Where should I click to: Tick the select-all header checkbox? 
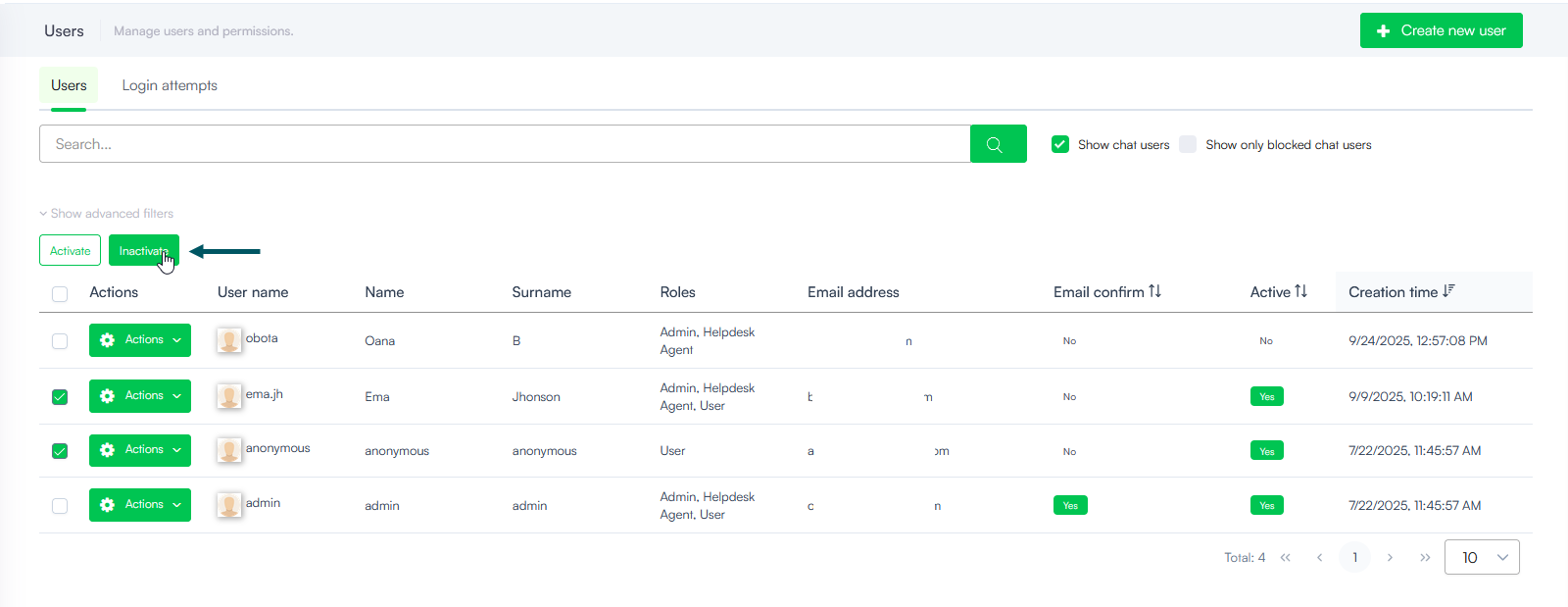coord(60,293)
